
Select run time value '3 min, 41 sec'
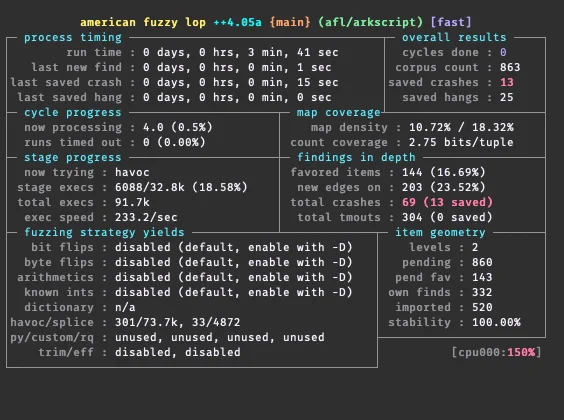tap(293, 52)
